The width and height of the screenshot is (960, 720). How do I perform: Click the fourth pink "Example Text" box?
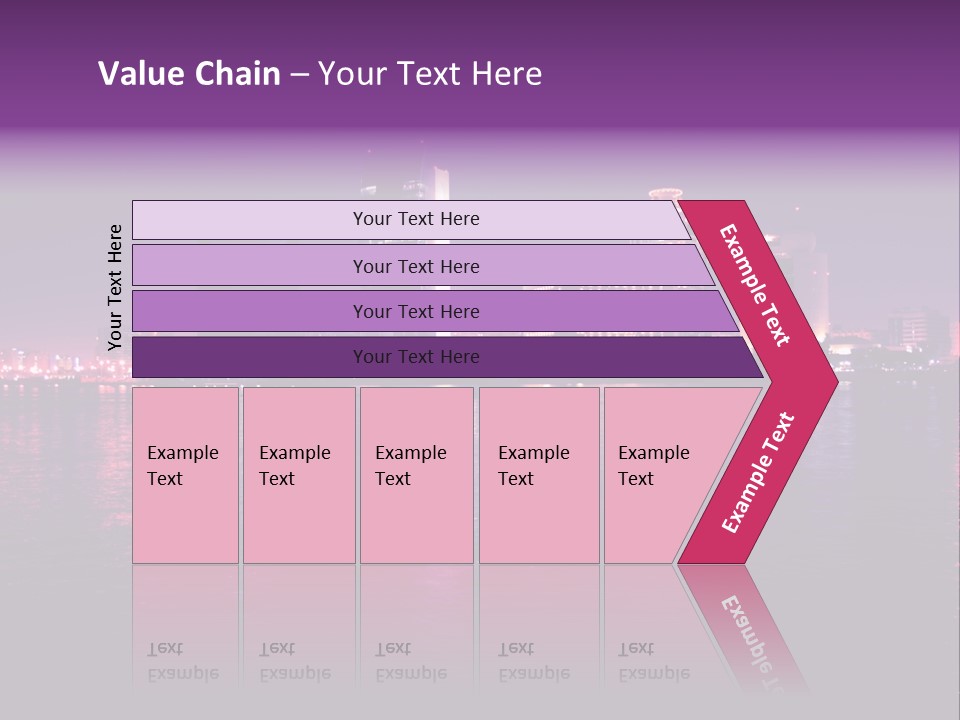pos(538,475)
